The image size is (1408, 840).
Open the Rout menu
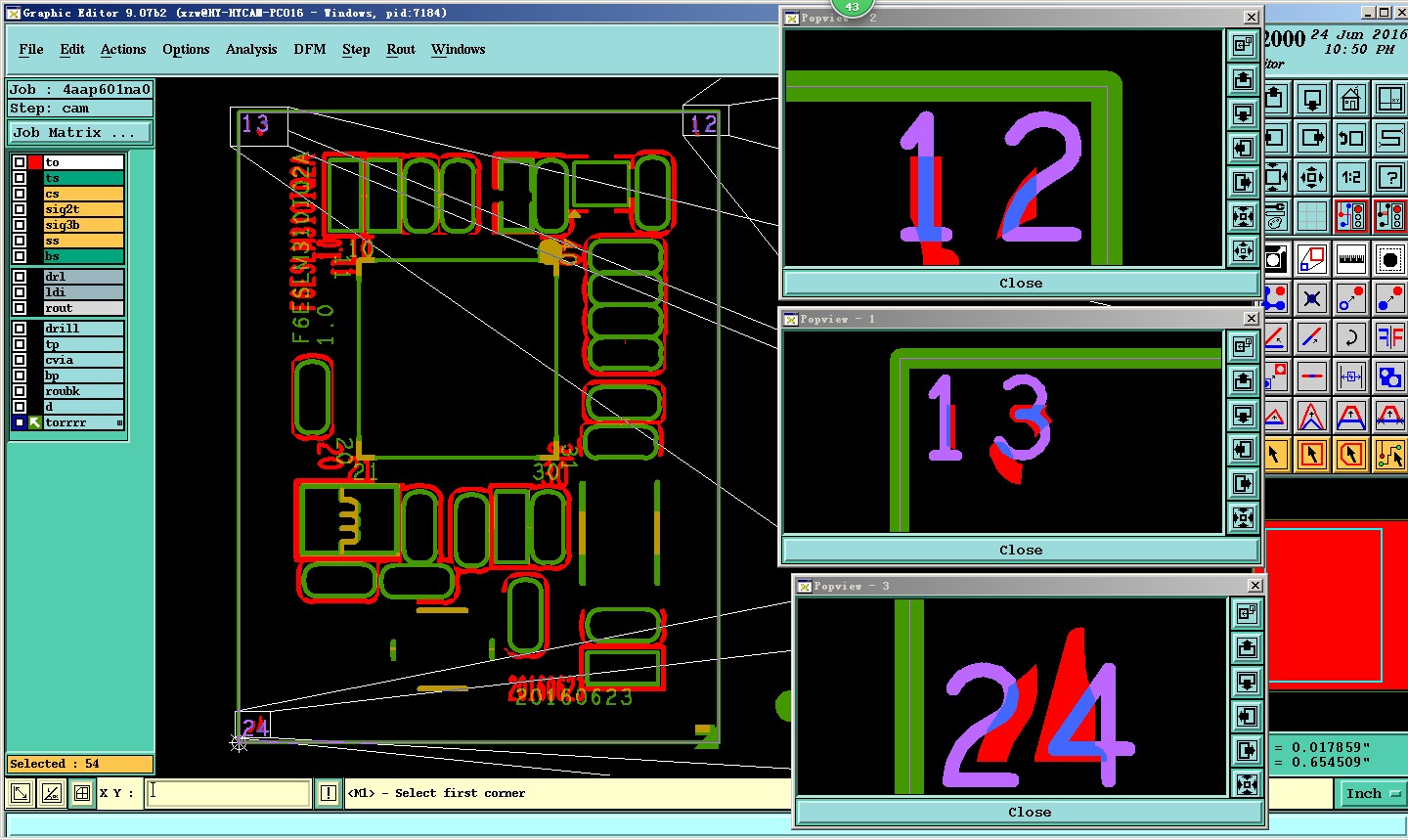click(x=401, y=49)
